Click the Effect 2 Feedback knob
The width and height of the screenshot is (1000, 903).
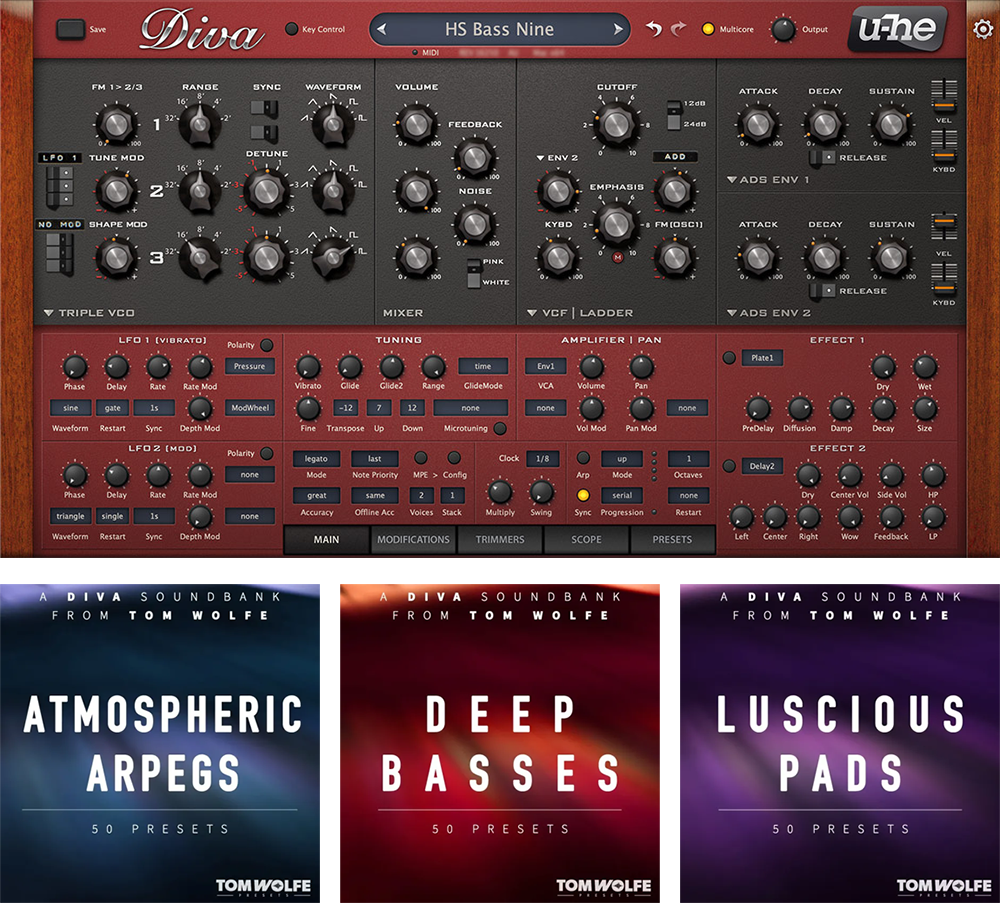pos(891,517)
